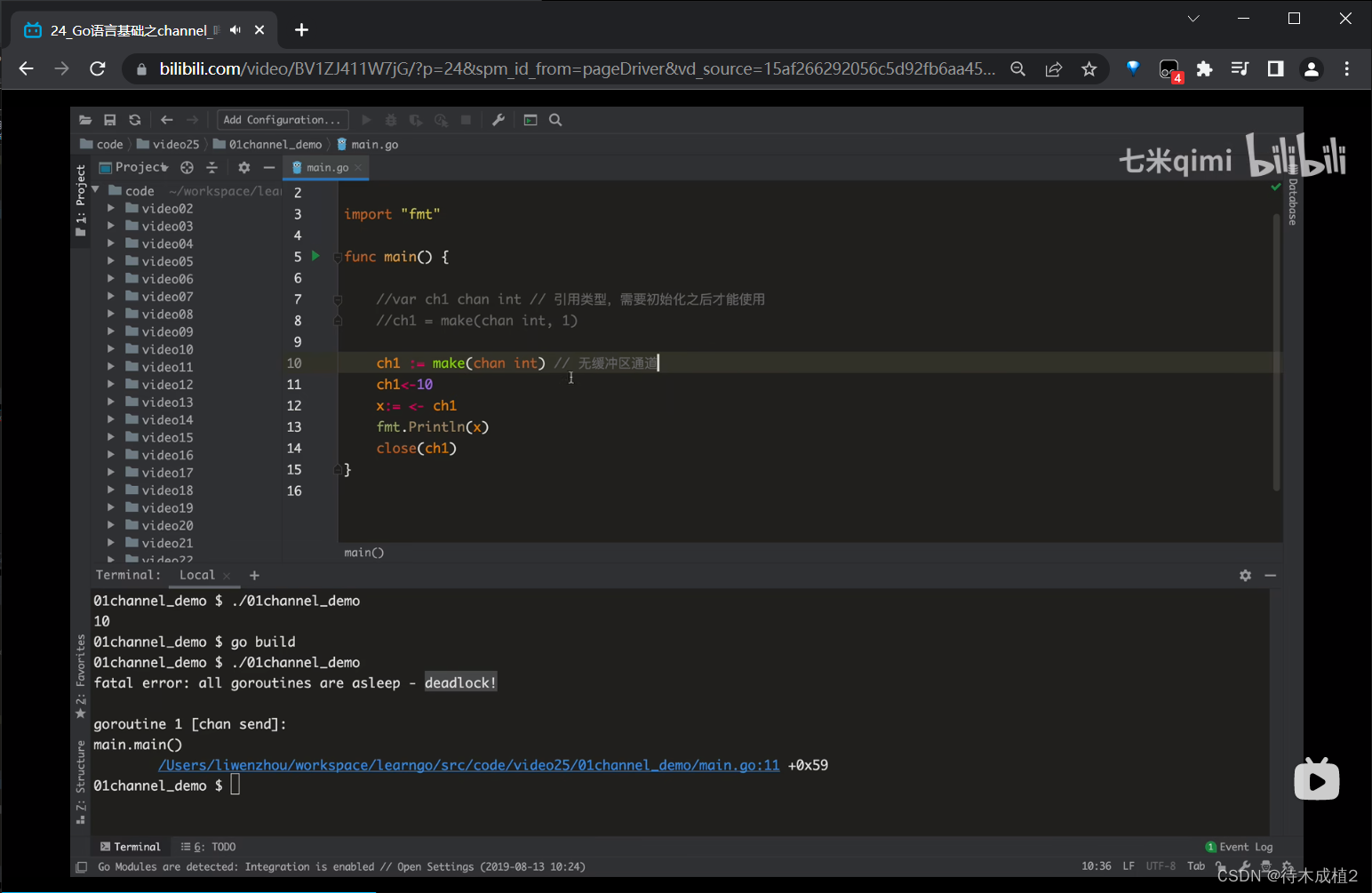Click main() in the editor breadcrumb bar
1372x893 pixels.
click(364, 553)
